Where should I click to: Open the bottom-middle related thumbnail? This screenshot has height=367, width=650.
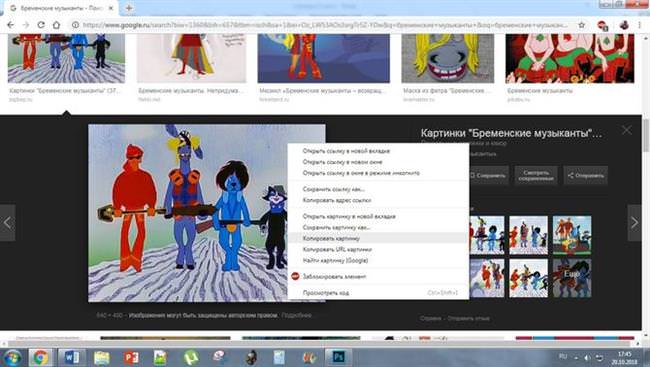point(528,278)
